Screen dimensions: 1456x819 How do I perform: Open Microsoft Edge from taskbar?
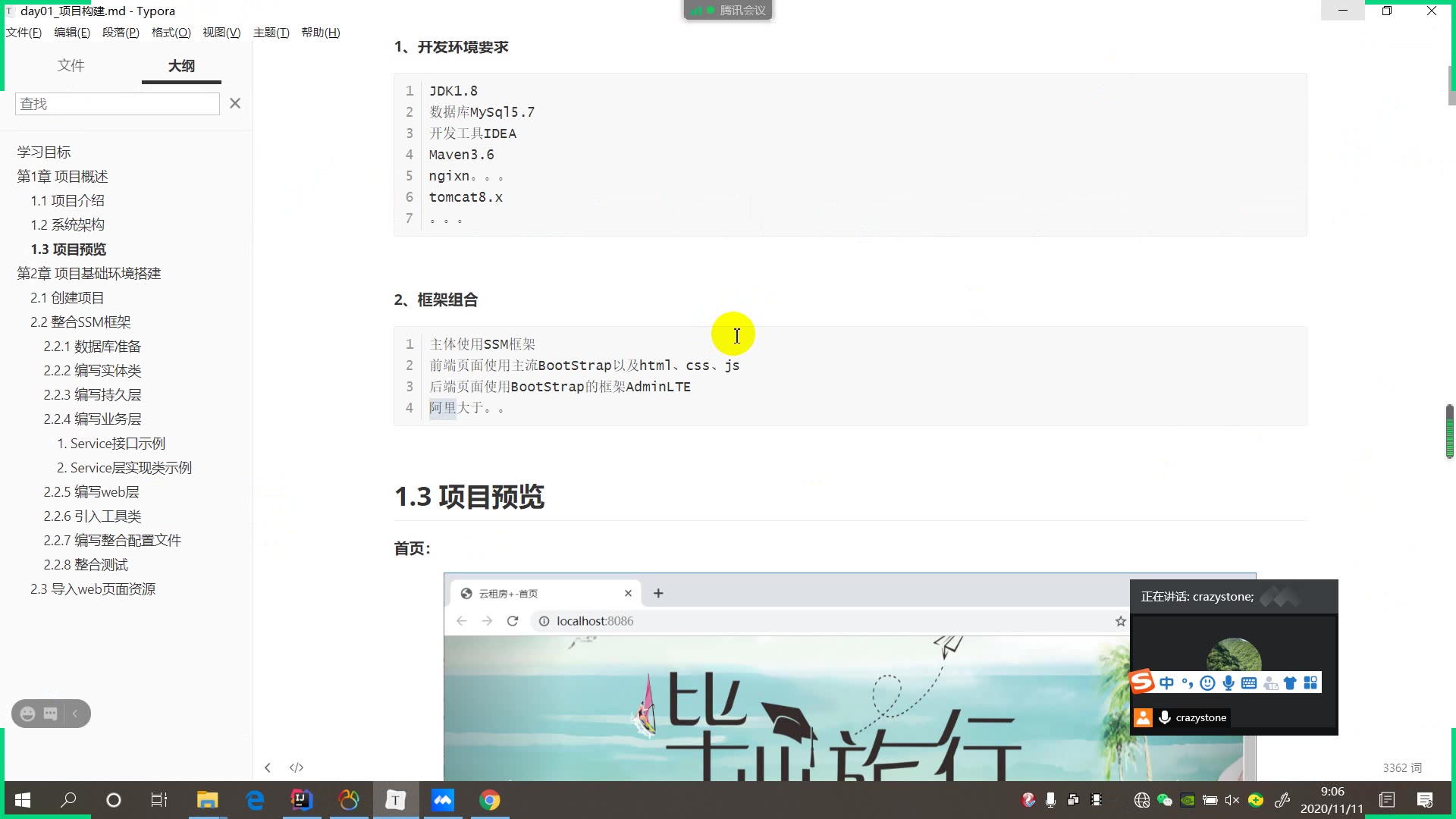(x=255, y=800)
